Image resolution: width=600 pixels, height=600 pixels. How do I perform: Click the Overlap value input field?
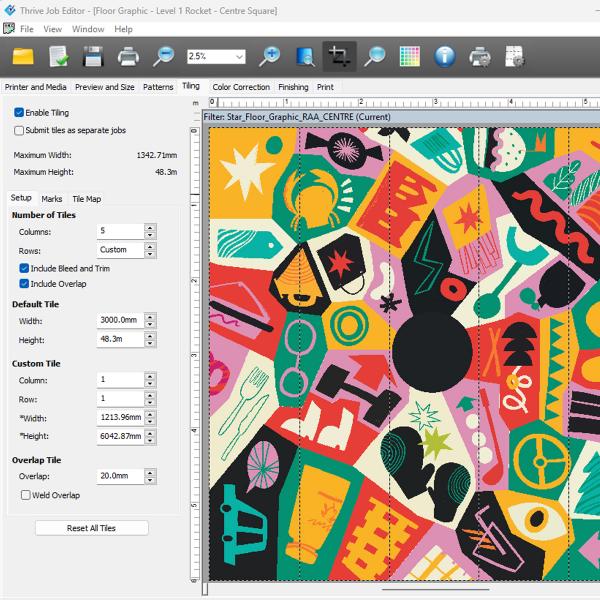[x=119, y=477]
